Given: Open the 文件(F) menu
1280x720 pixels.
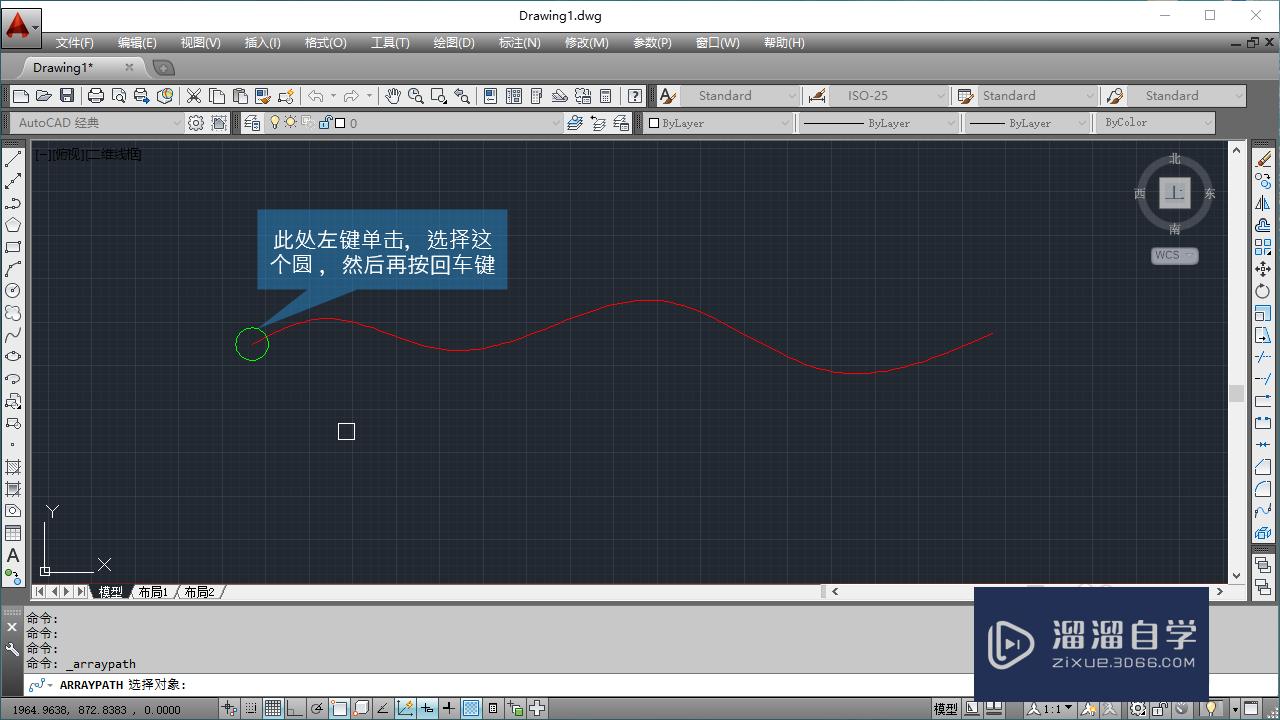Looking at the screenshot, I should 75,43.
